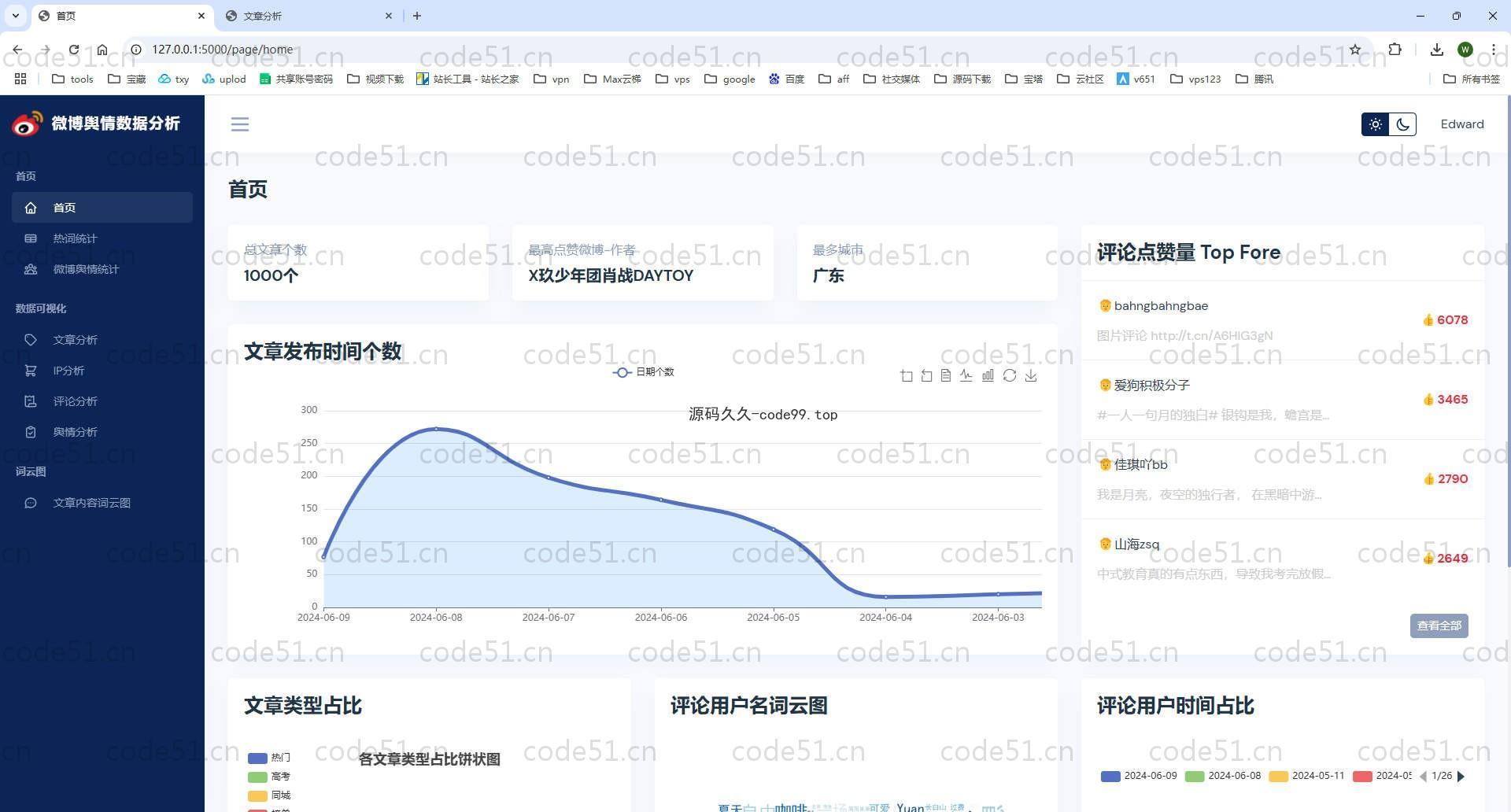
Task: Switch to light mode sun toggle
Action: point(1375,124)
